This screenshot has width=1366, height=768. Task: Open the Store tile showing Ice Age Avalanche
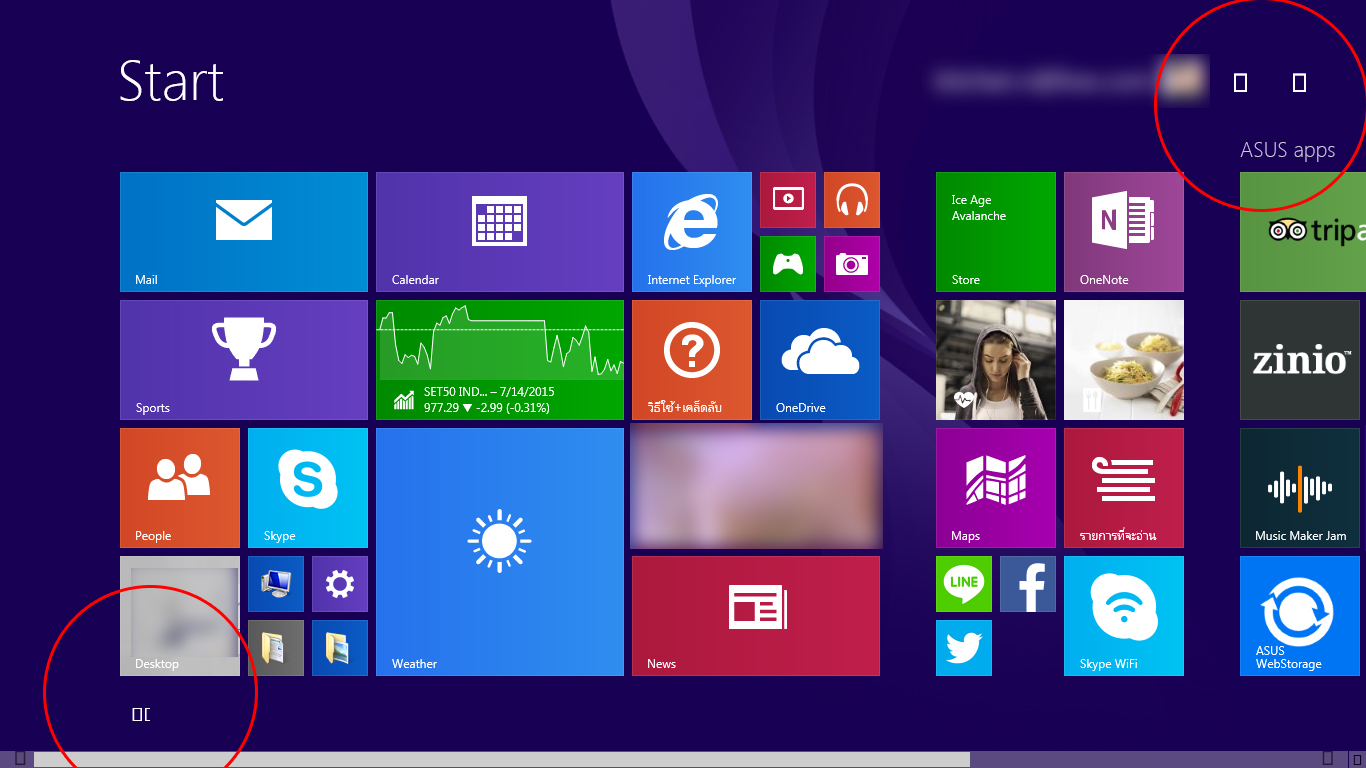[x=996, y=232]
